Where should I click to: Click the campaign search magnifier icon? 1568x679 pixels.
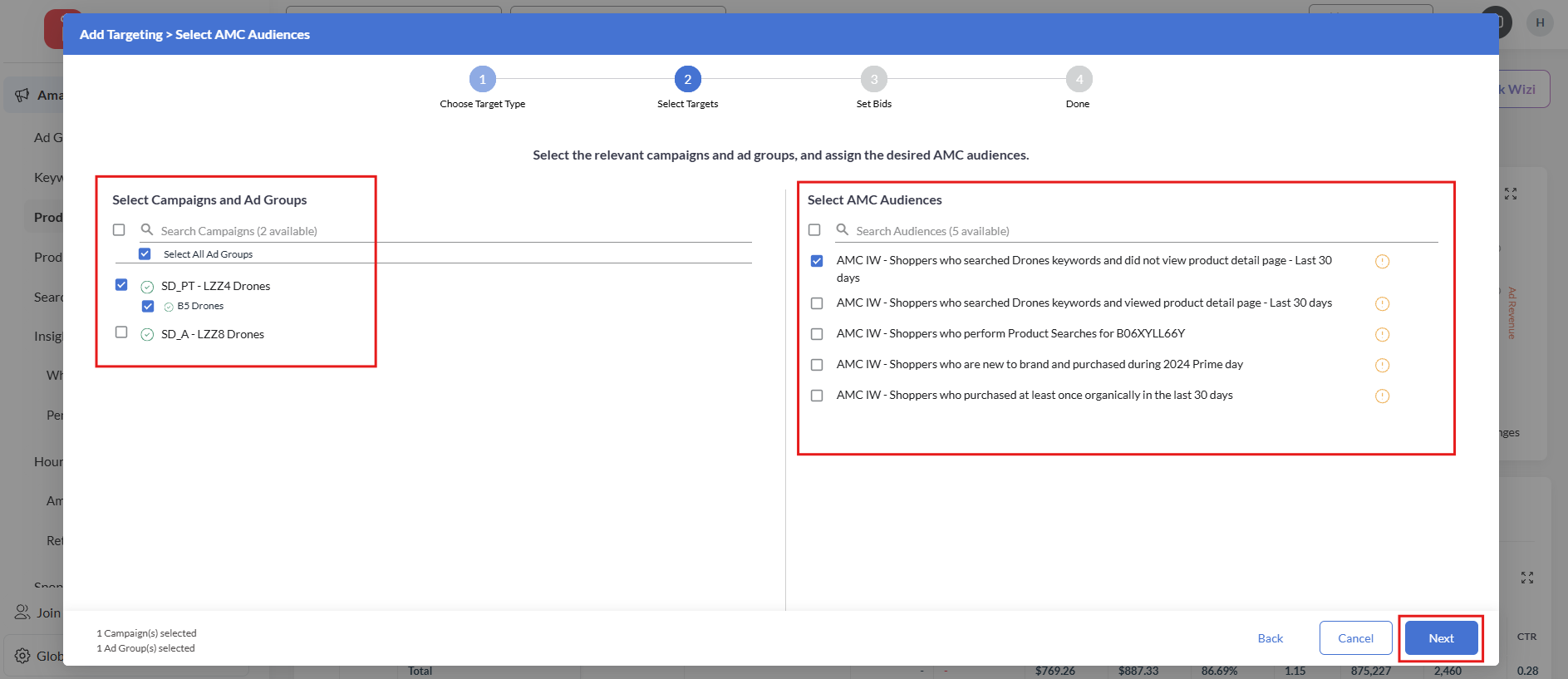(147, 229)
